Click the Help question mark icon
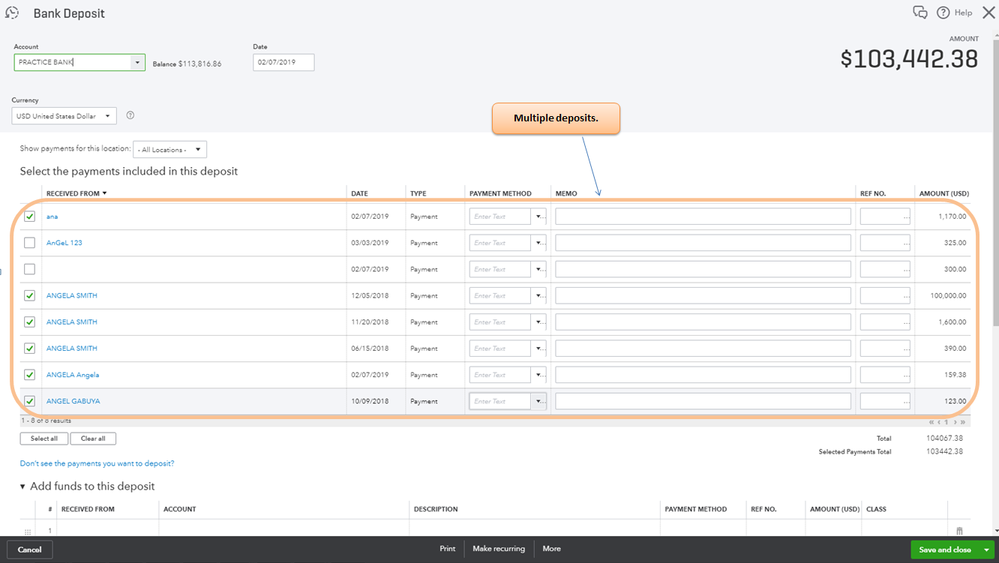Image resolution: width=999 pixels, height=563 pixels. tap(943, 13)
